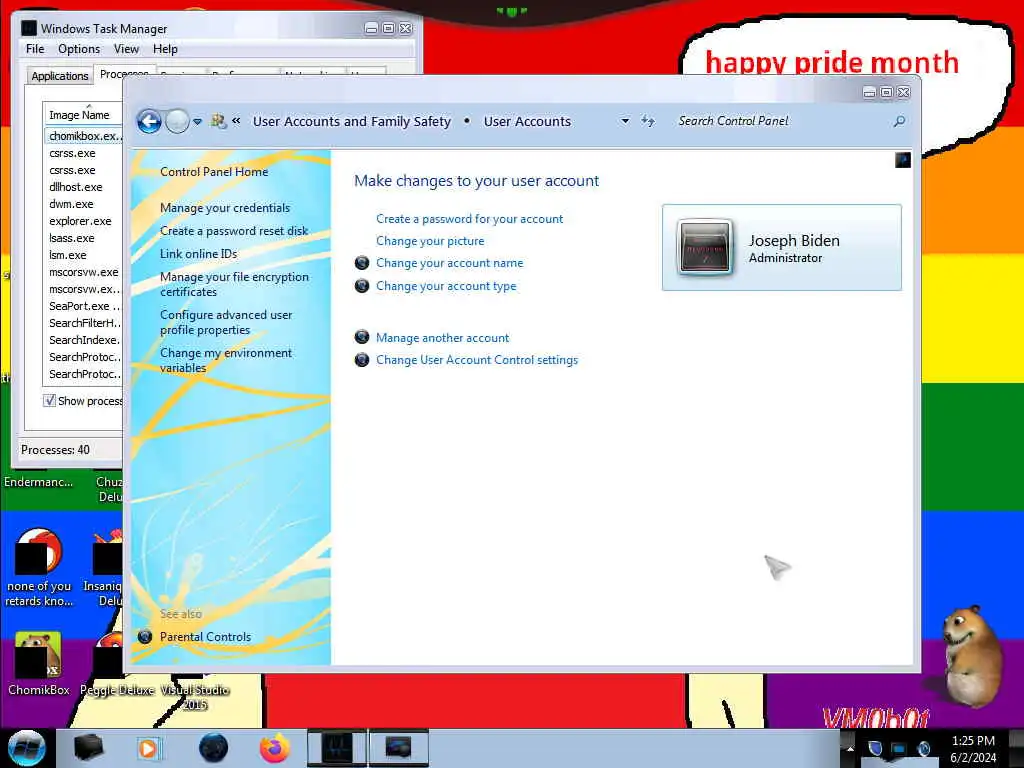Switch to Control Panel taskbar button
Viewport: 1024px width, 768px height.
point(398,748)
